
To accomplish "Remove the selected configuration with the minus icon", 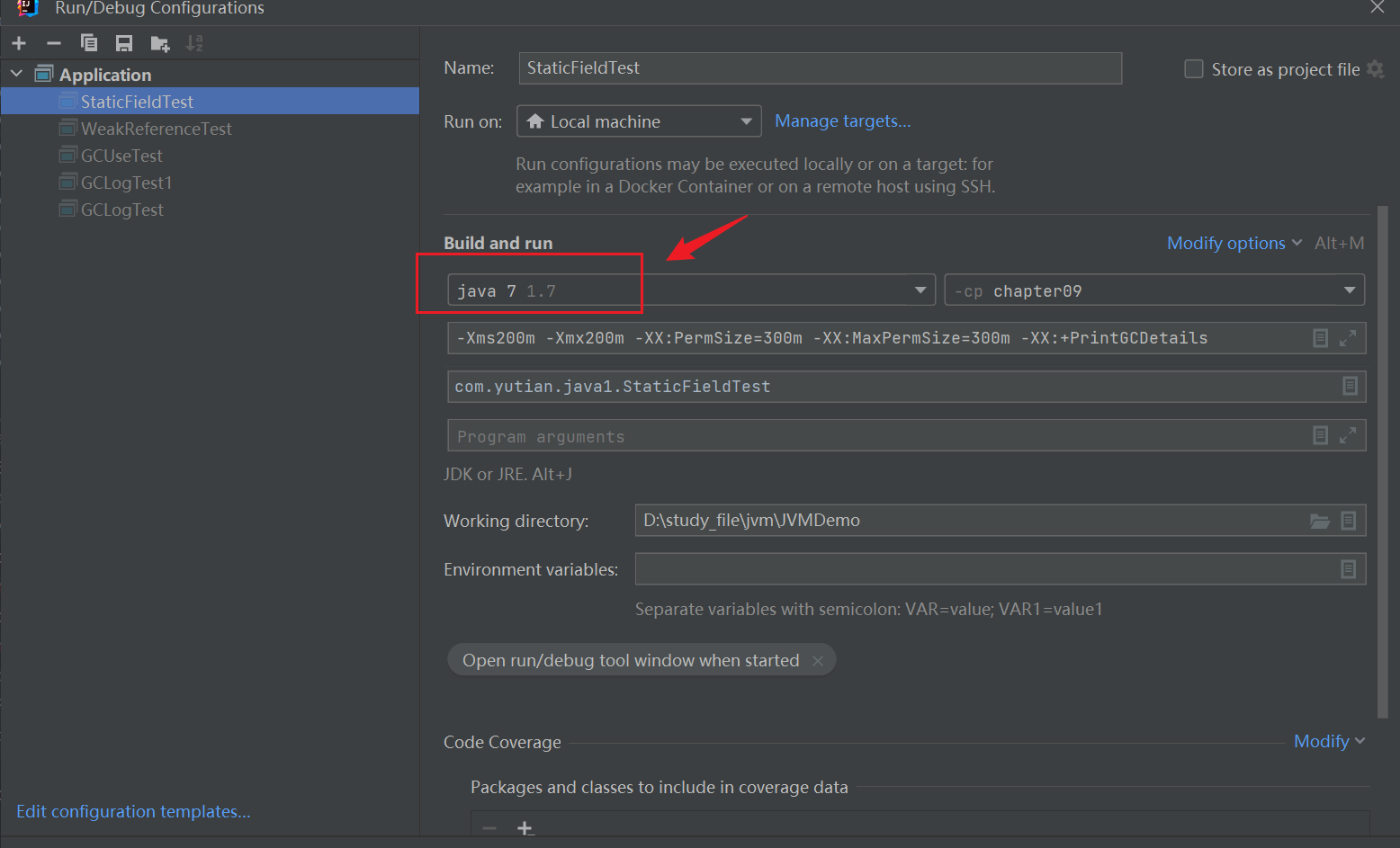I will click(54, 43).
